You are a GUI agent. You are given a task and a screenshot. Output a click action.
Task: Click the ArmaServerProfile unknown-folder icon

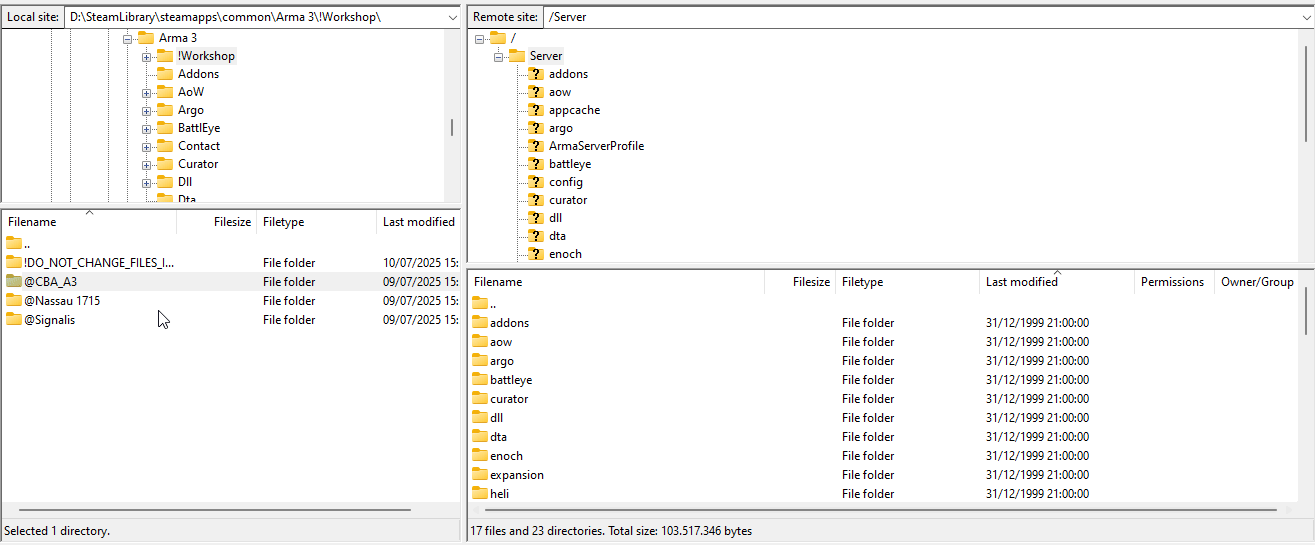pyautogui.click(x=536, y=146)
